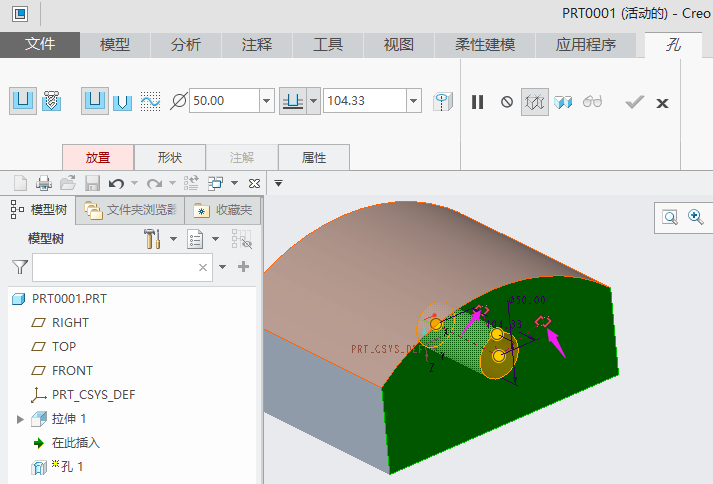
Task: Click the close window icon in quick toolbar
Action: tap(255, 183)
